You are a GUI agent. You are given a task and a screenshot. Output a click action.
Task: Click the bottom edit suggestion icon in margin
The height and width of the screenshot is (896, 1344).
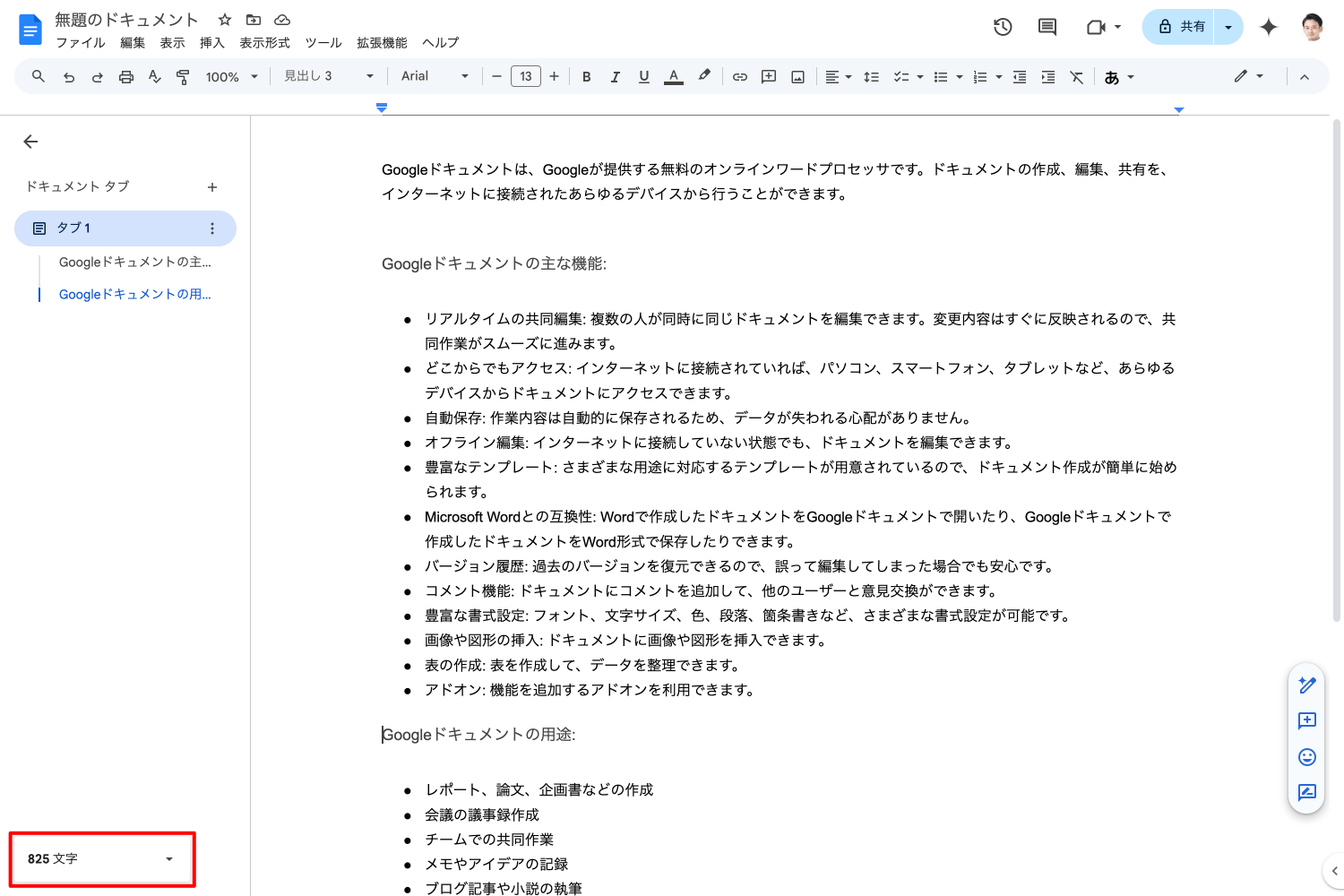[1307, 793]
